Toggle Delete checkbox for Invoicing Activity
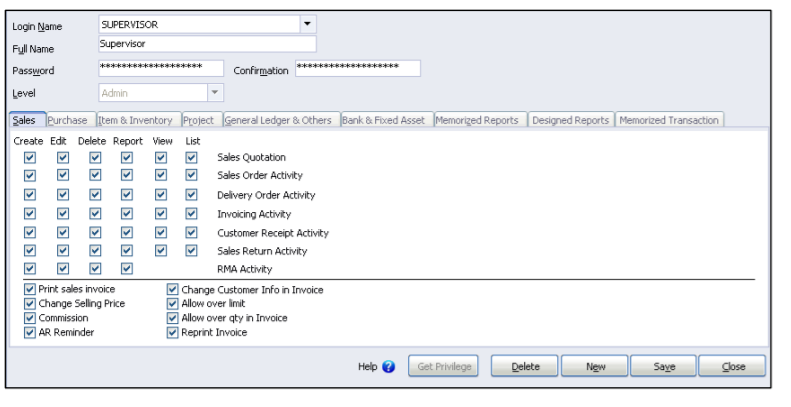 point(95,214)
